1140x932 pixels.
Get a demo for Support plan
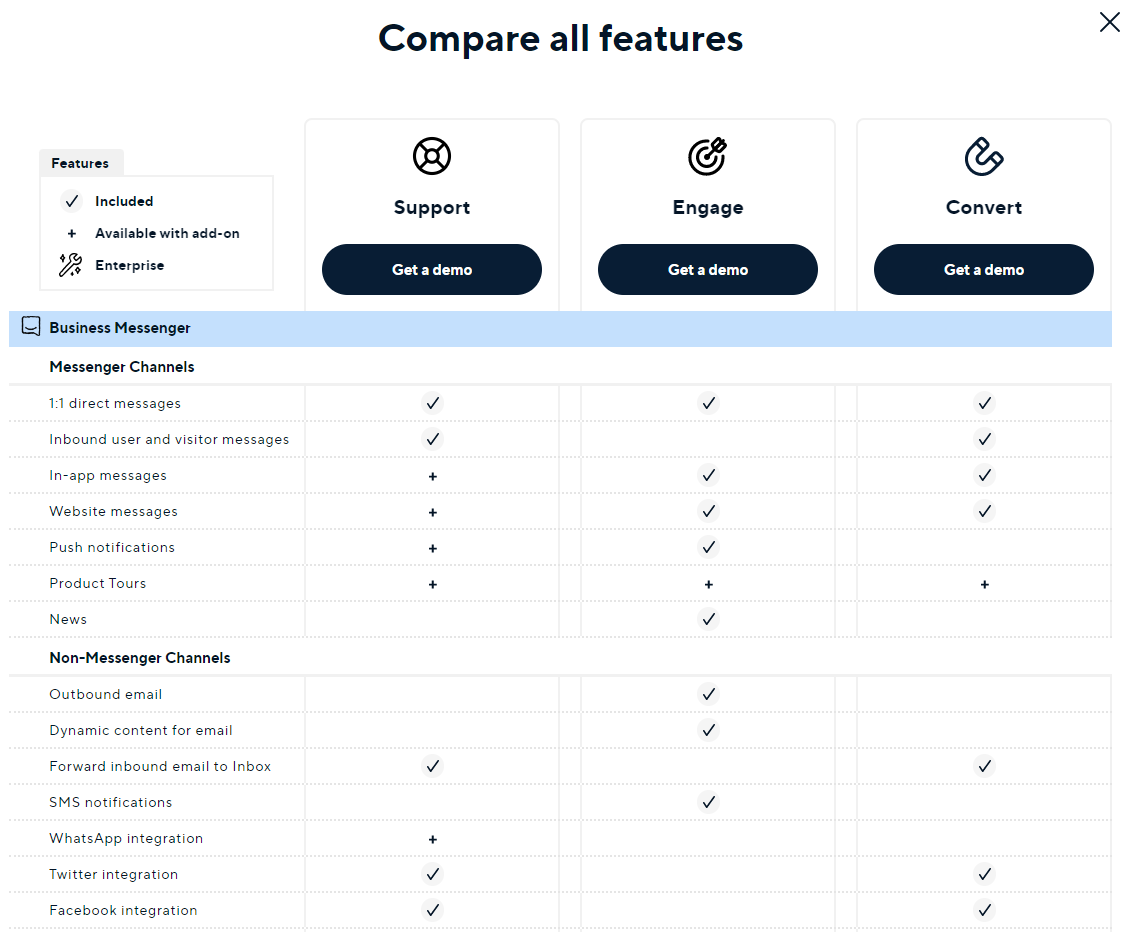pyautogui.click(x=432, y=270)
